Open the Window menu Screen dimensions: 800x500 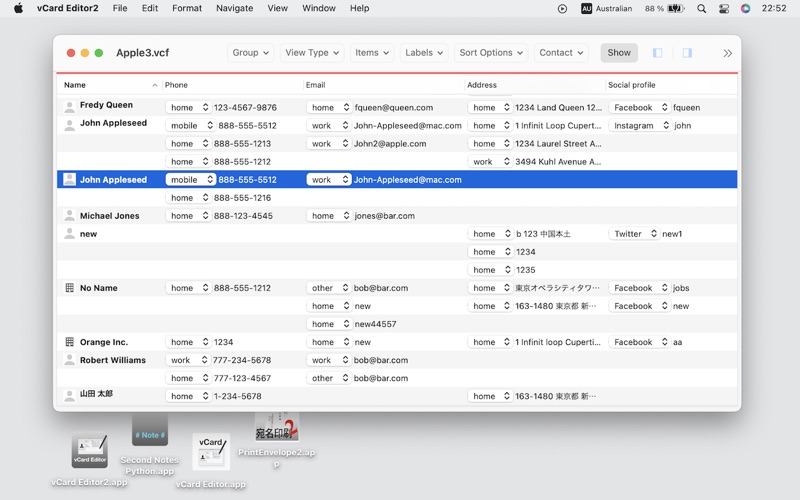click(x=319, y=8)
